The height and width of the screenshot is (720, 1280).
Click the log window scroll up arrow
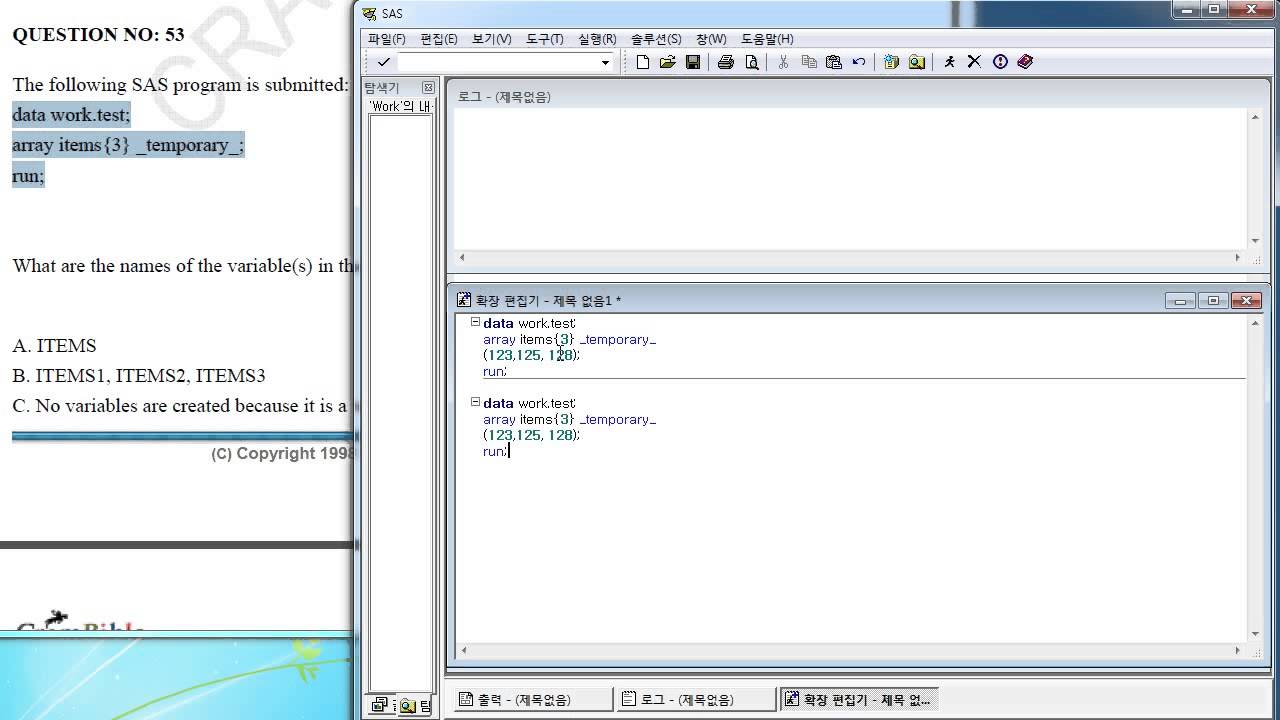pyautogui.click(x=1256, y=118)
